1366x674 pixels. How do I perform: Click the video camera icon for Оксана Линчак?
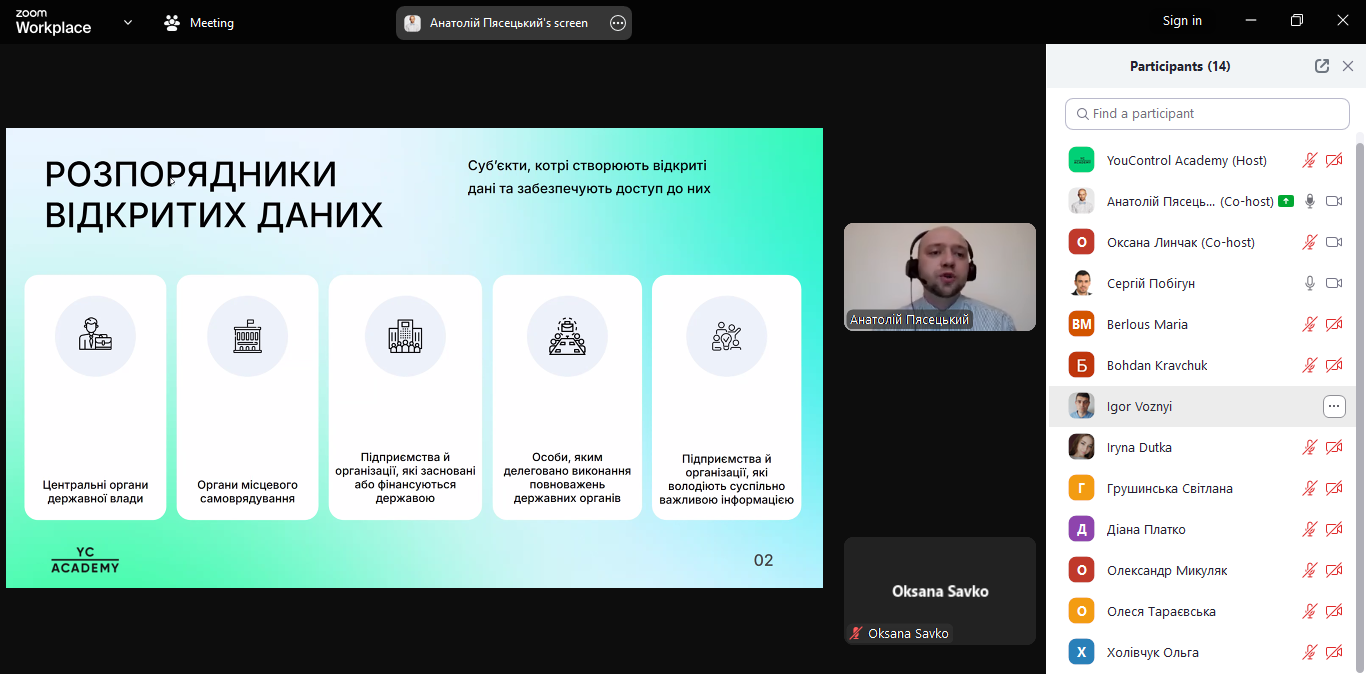click(x=1334, y=242)
